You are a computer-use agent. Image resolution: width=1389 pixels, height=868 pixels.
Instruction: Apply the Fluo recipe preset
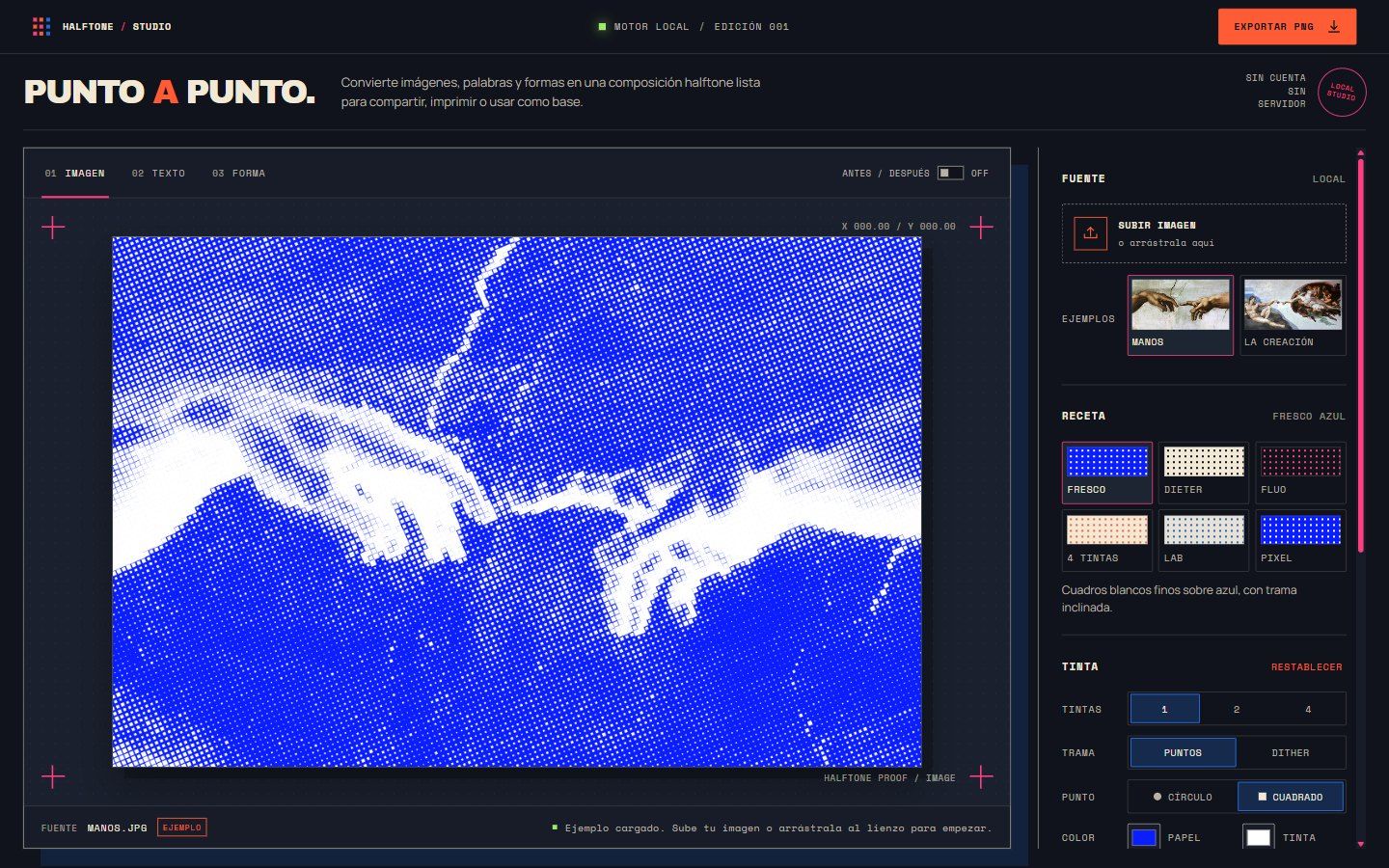pos(1300,473)
